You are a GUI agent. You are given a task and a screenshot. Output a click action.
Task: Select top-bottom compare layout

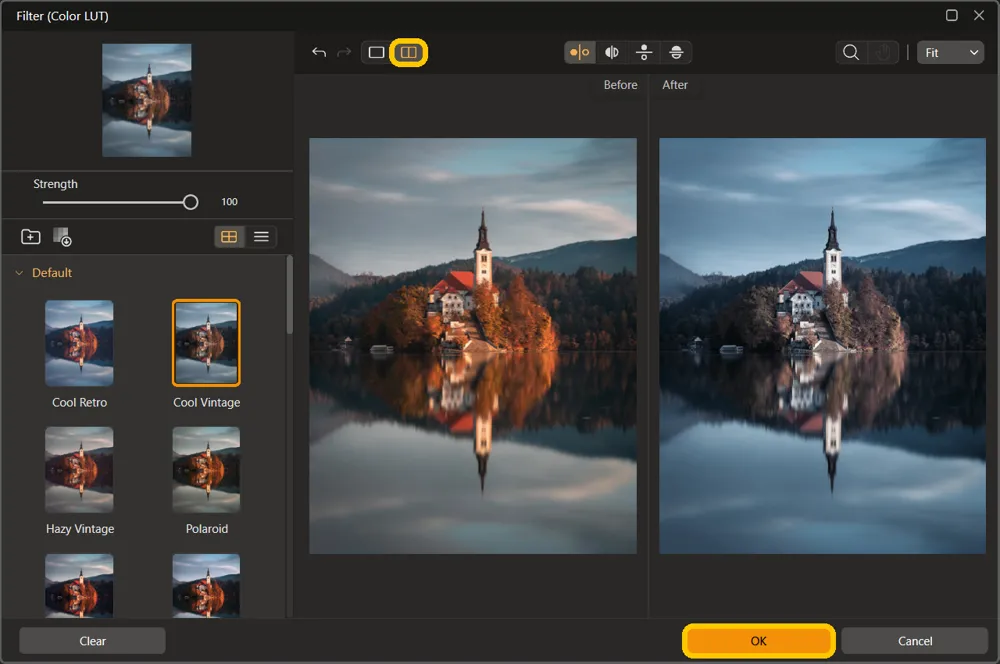[x=644, y=52]
